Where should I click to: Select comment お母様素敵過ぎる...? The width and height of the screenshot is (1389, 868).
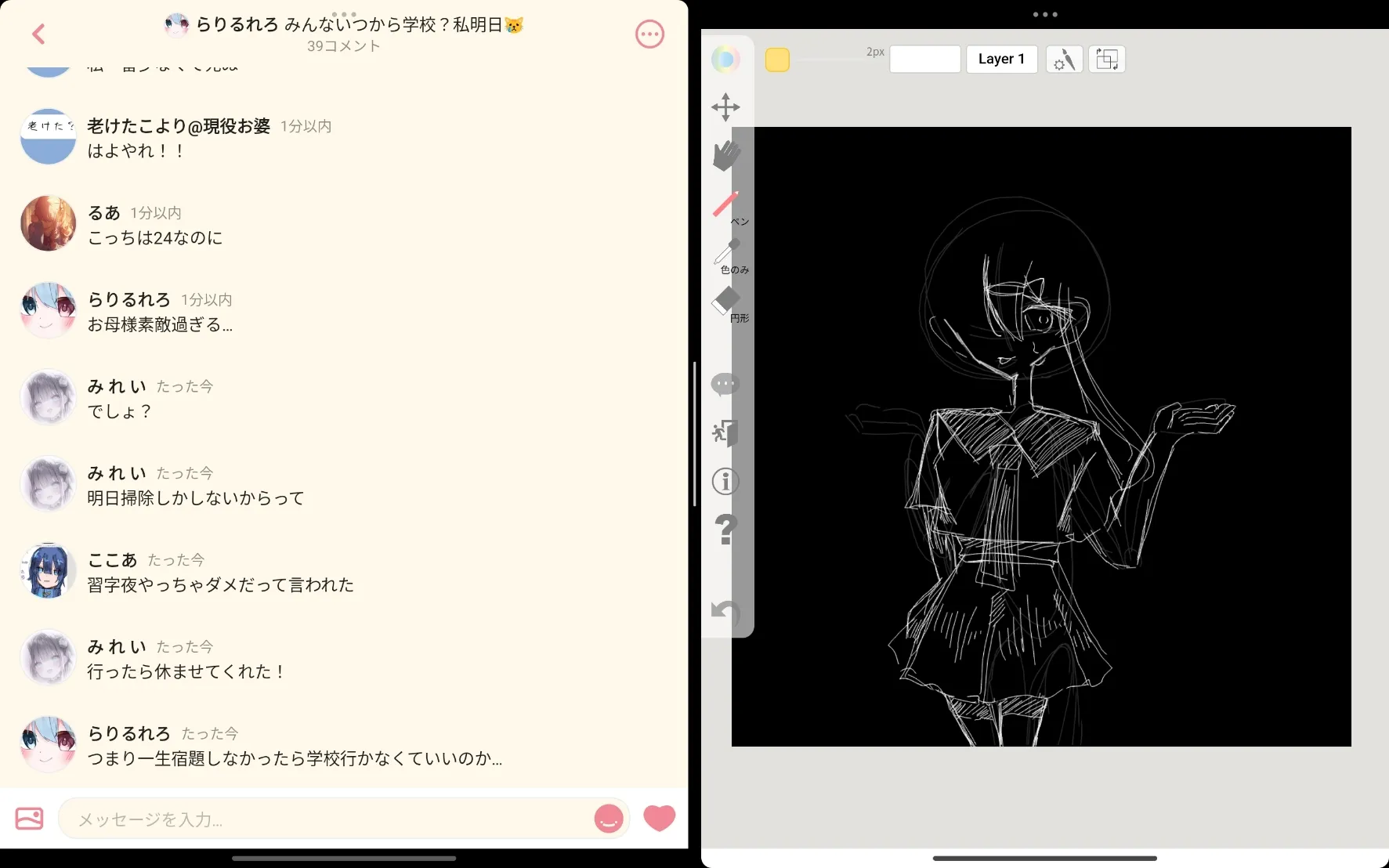[x=160, y=325]
